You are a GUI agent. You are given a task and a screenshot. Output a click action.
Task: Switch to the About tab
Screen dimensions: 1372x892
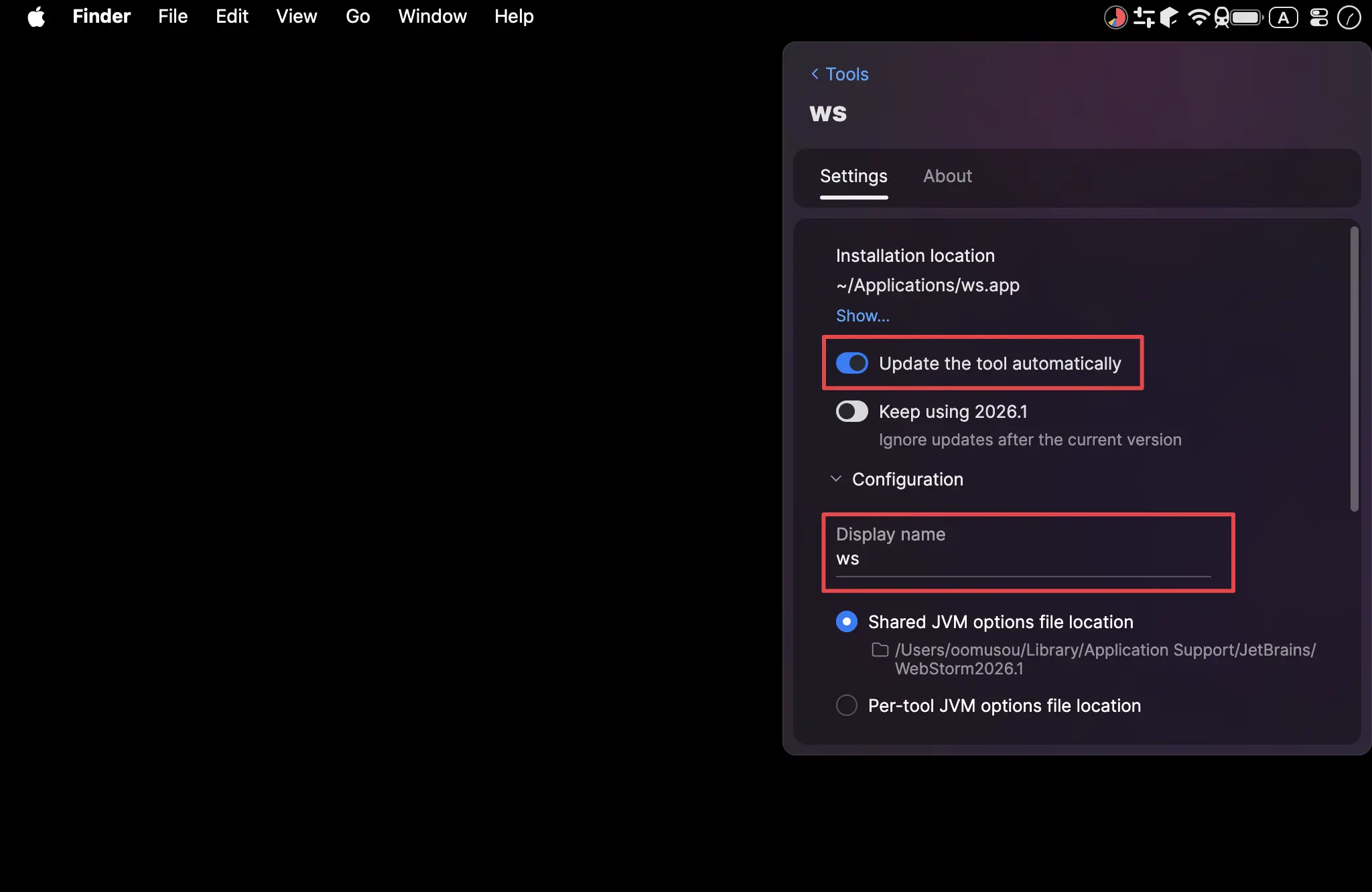pyautogui.click(x=947, y=176)
